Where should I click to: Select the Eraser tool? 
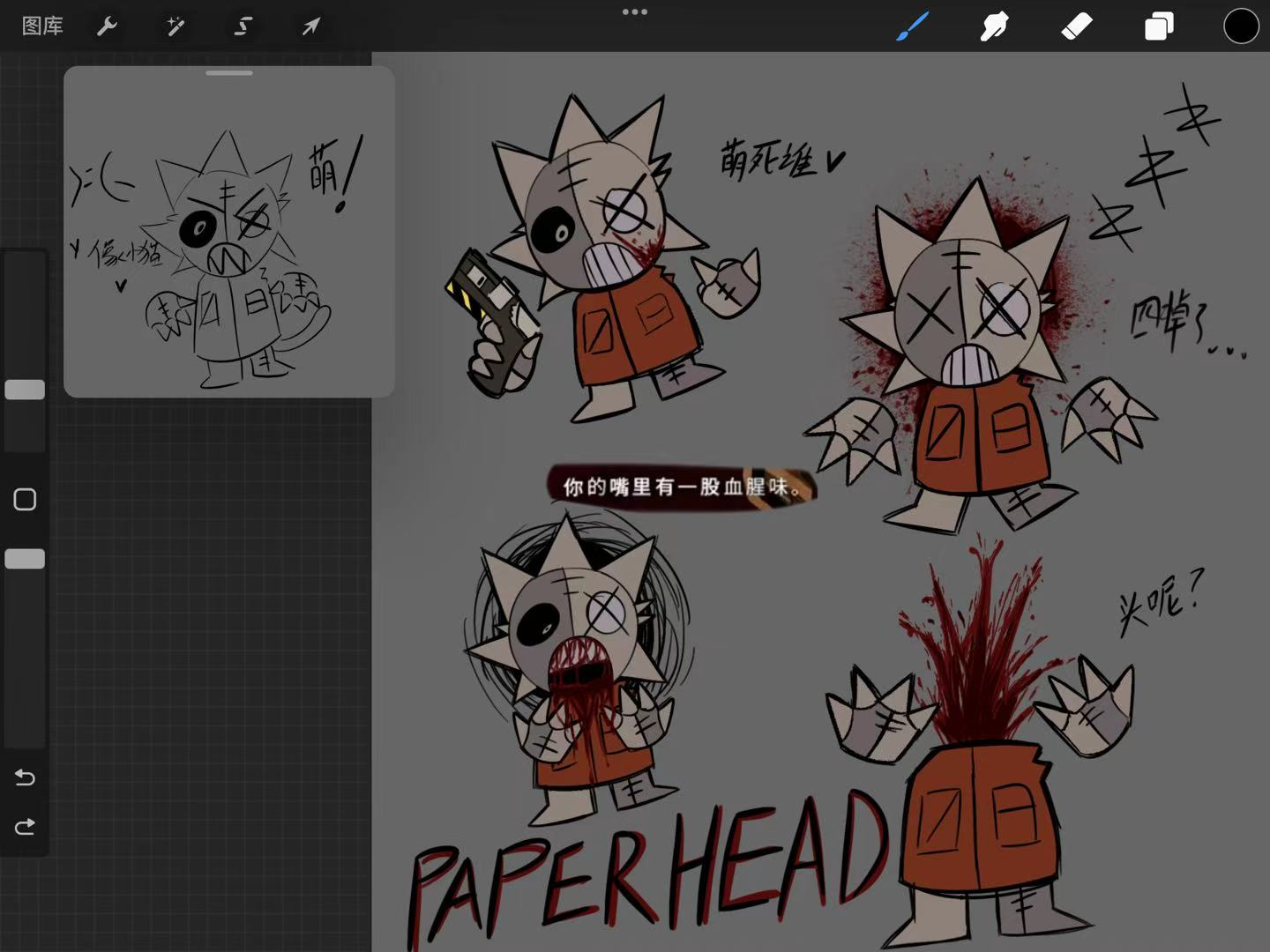(x=1077, y=26)
